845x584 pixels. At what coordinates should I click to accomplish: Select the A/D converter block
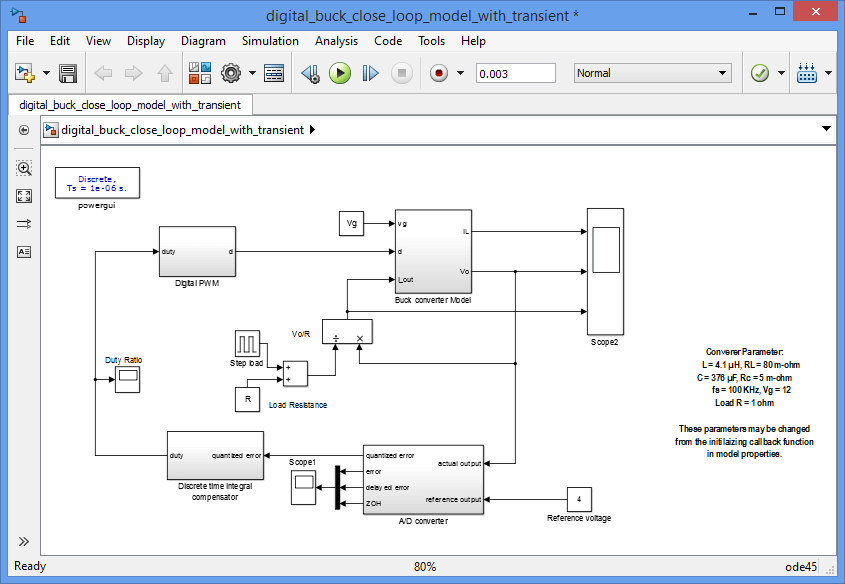coord(423,479)
